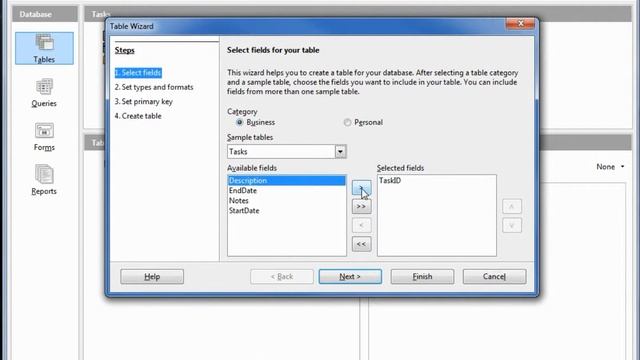Select TaskID in Selected fields
The image size is (640, 360).
tap(436, 180)
